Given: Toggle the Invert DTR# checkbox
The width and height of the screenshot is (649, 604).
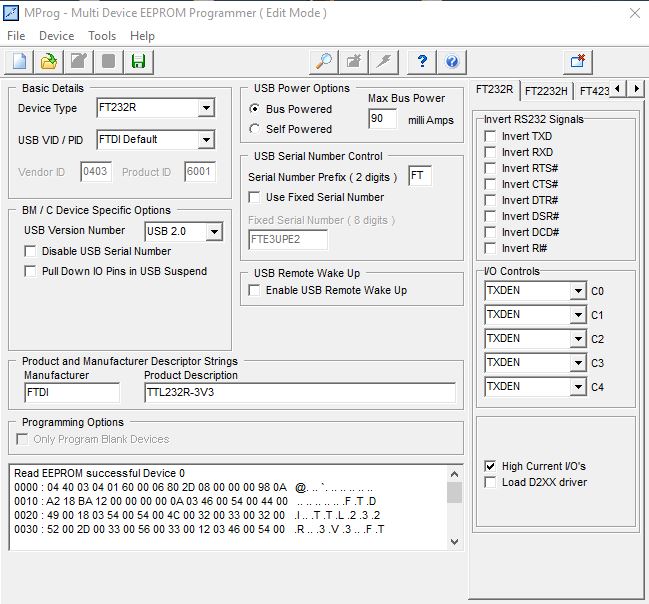Looking at the screenshot, I should click(x=490, y=200).
